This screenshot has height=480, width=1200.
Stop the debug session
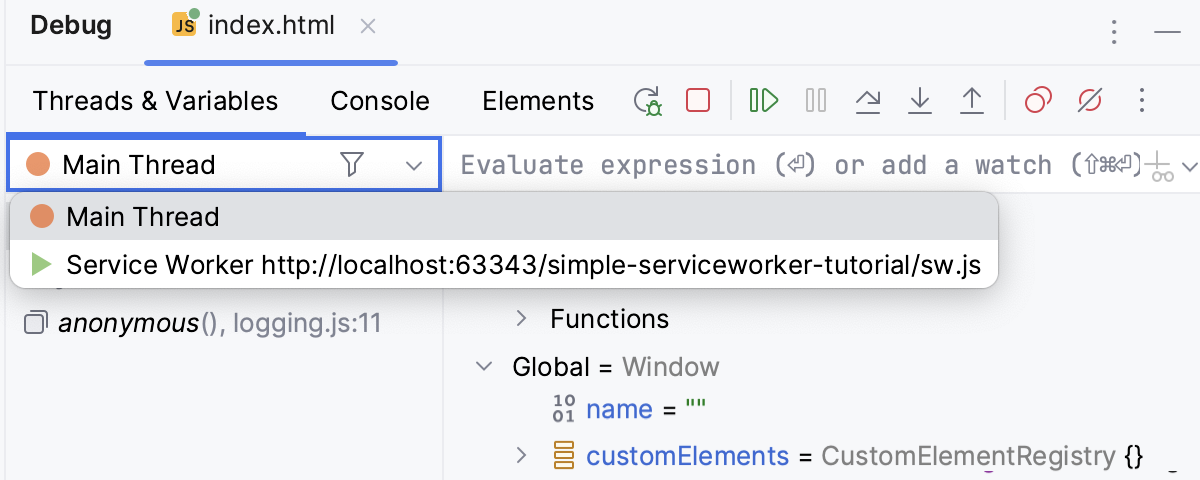(698, 101)
